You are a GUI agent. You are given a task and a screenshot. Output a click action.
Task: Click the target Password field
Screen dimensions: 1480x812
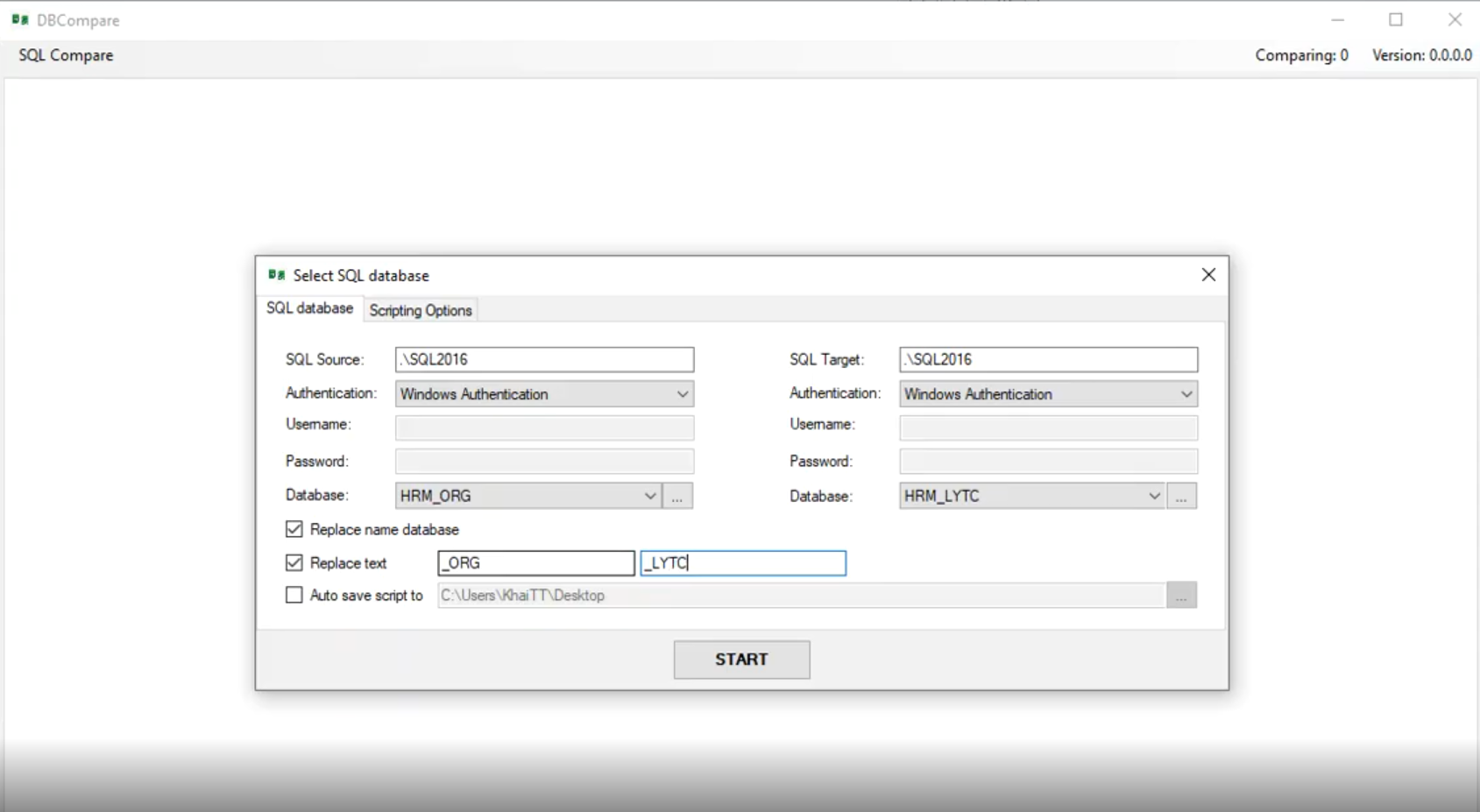click(1048, 461)
